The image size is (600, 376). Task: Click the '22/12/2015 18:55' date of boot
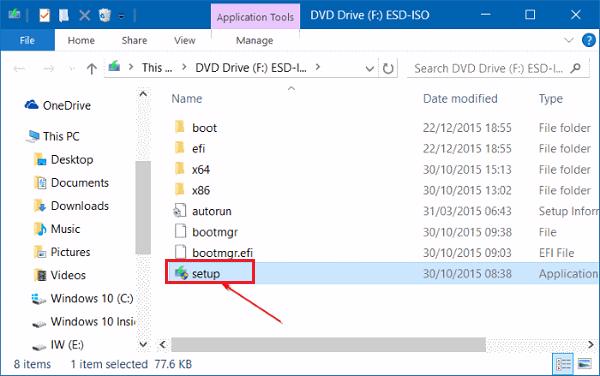467,128
